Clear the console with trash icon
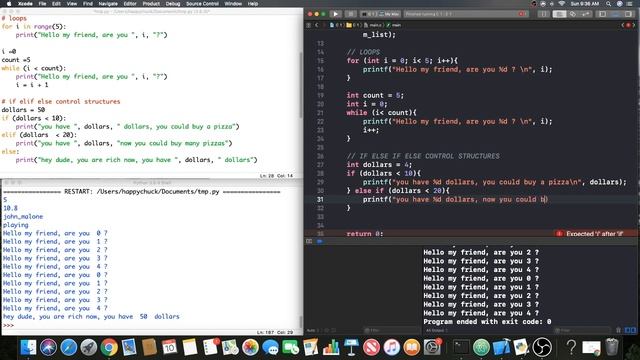Viewport: 640px width, 360px height. click(618, 330)
